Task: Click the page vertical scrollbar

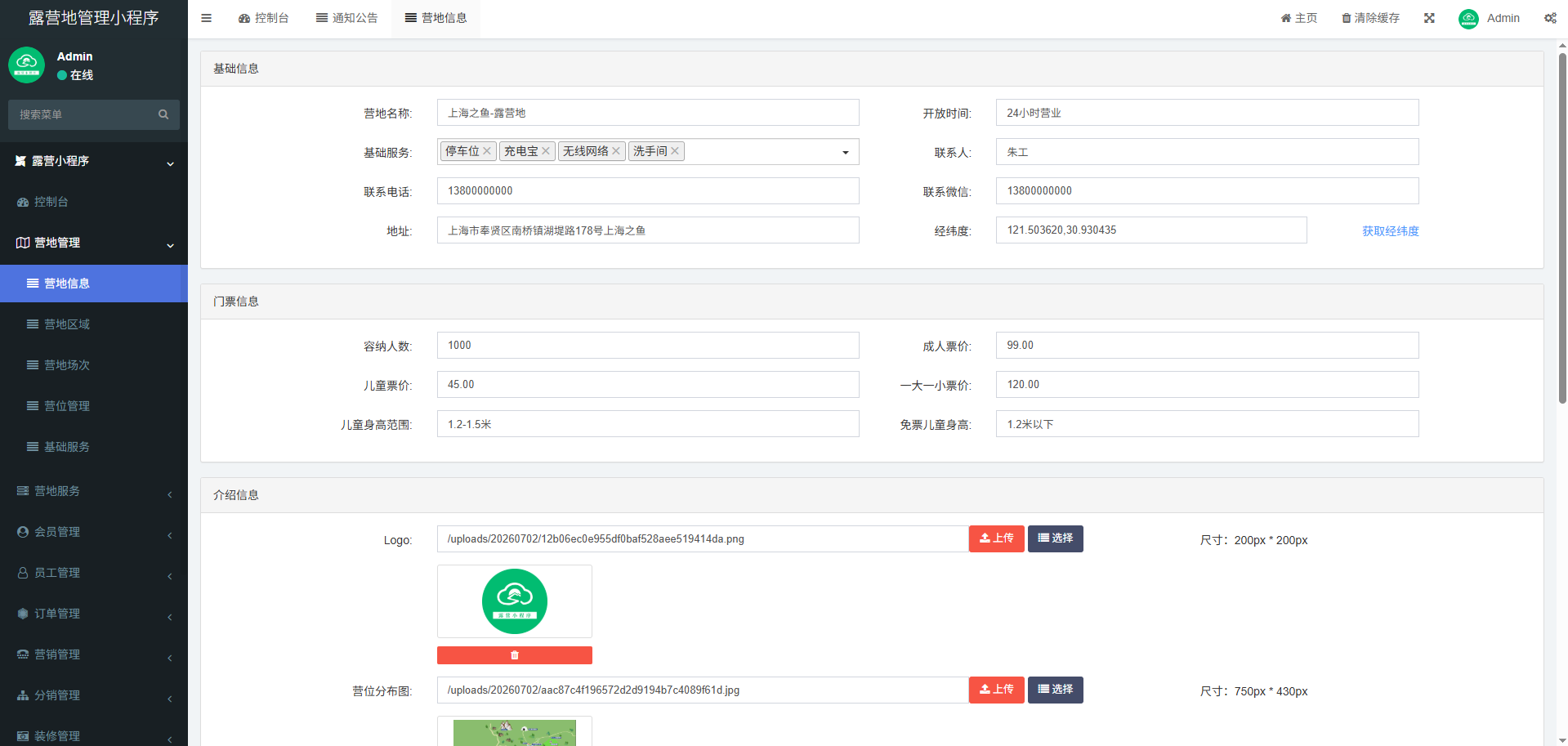Action: coord(1561,229)
